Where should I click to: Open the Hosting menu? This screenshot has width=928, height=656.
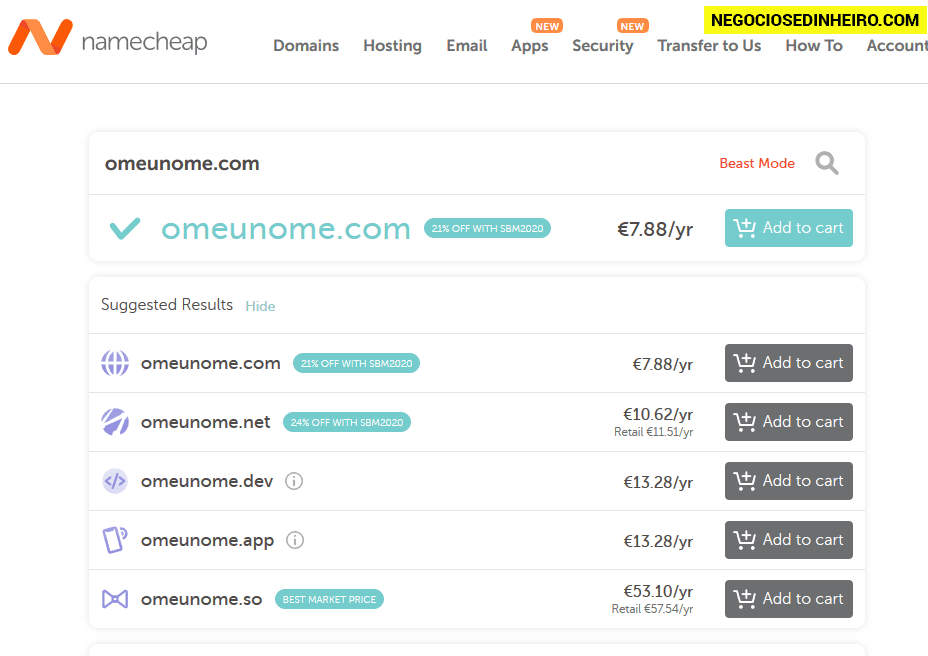point(392,46)
